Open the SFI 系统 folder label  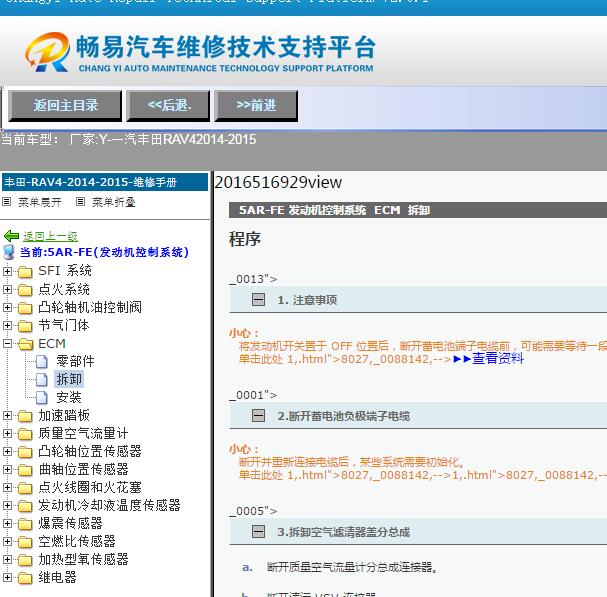[65, 271]
